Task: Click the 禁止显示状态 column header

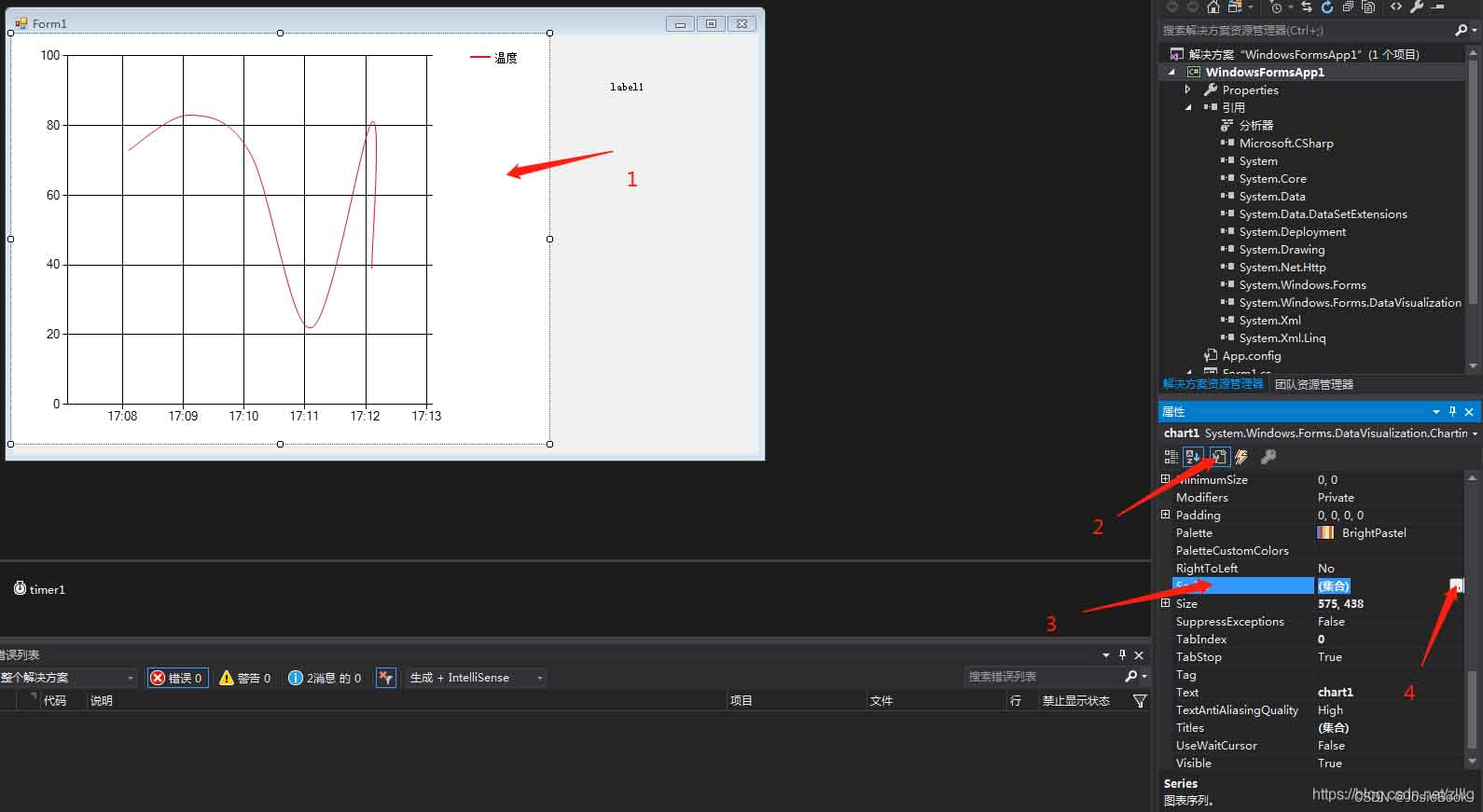Action: [1075, 701]
